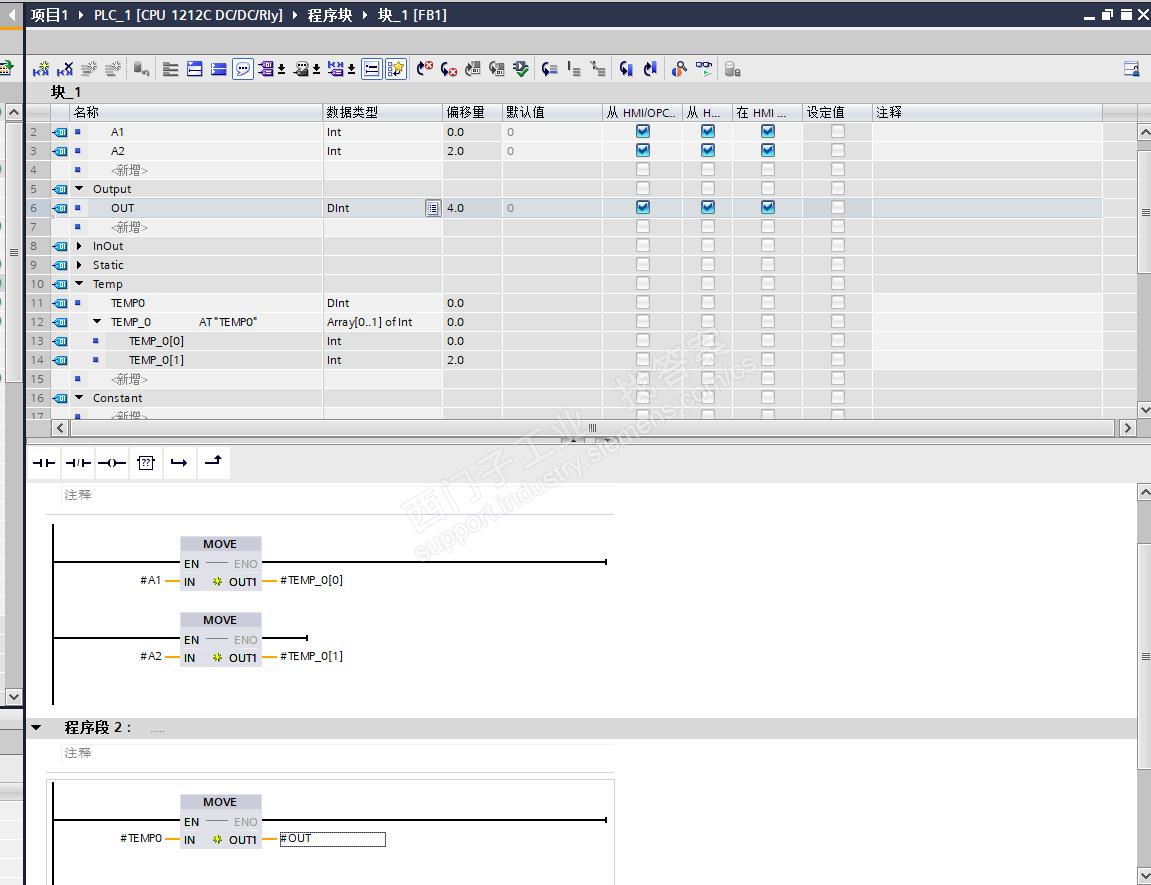Click the reset start values icon
Screen dimensions: 1151x885
(x=141, y=69)
